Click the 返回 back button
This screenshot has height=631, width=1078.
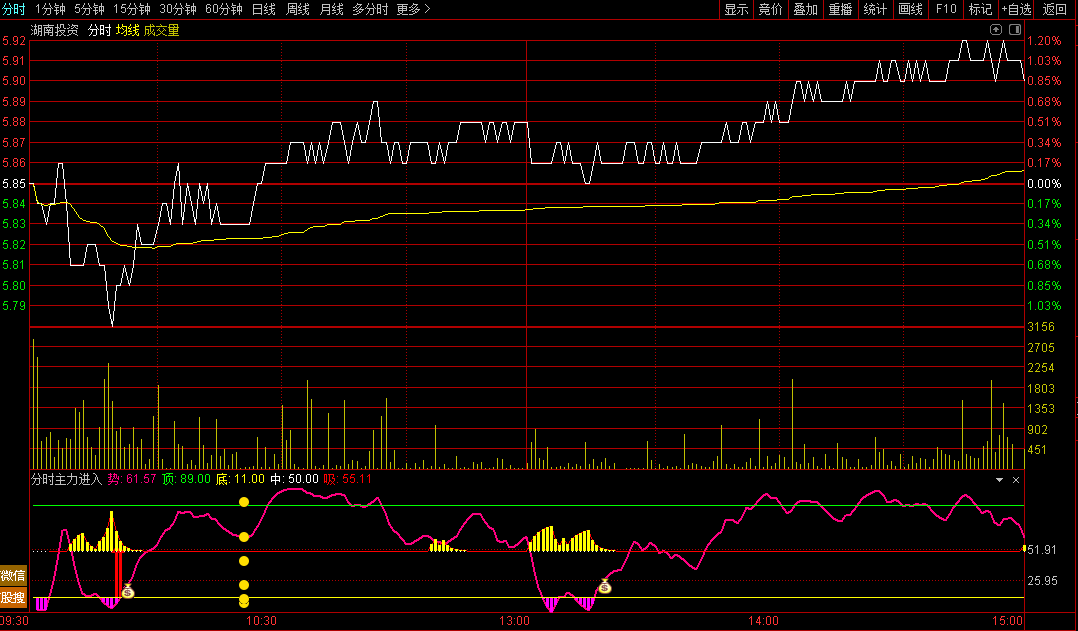[x=1054, y=9]
